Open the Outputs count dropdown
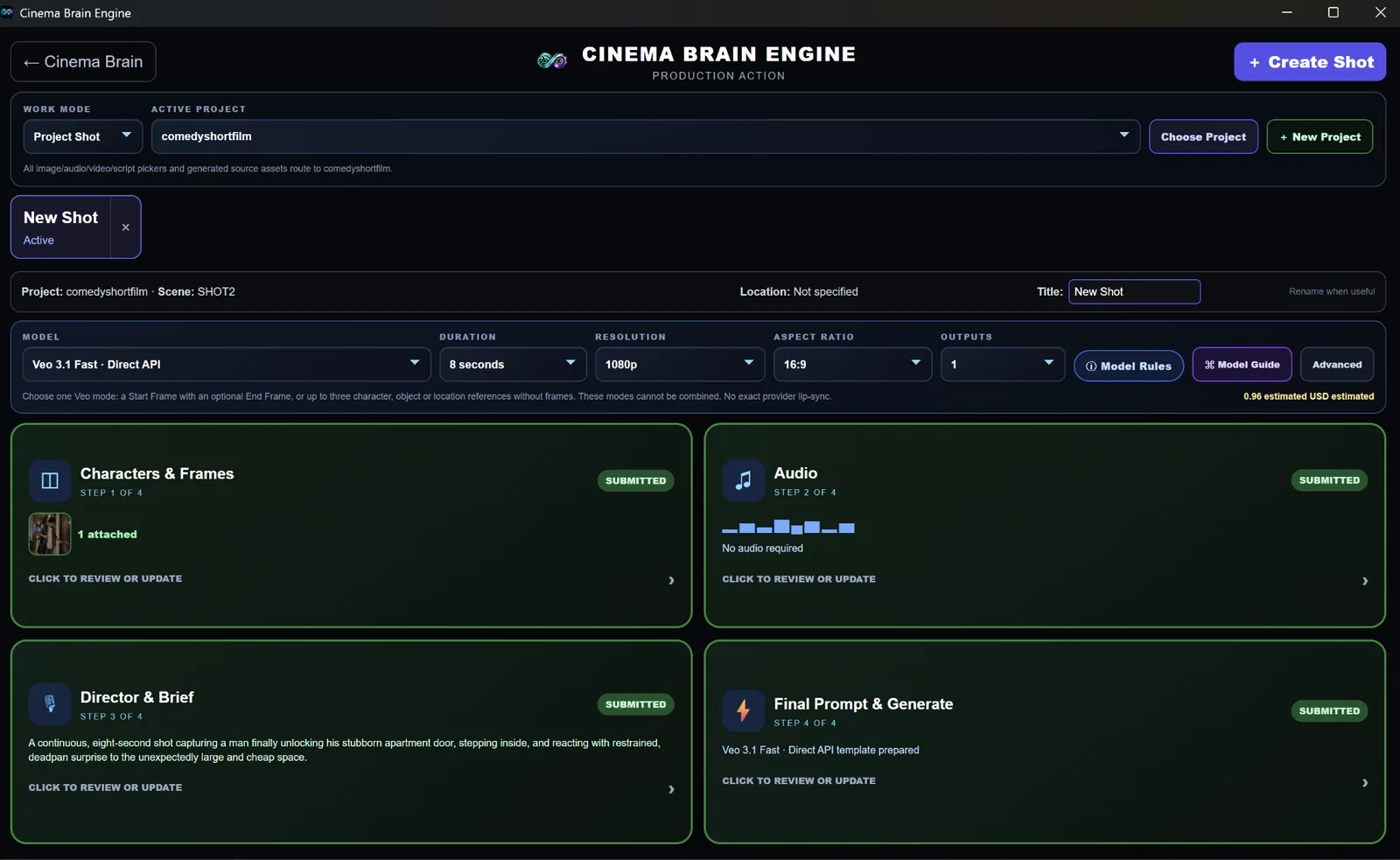 point(1003,364)
